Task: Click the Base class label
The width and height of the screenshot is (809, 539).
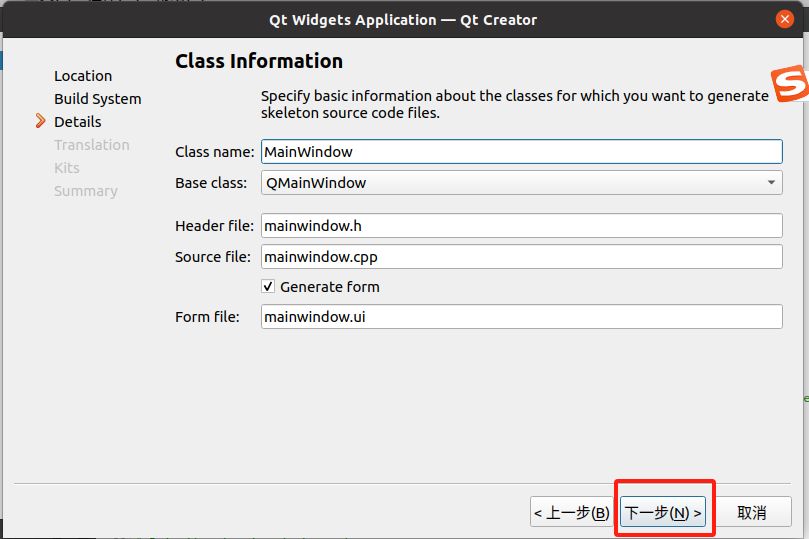Action: 211,183
